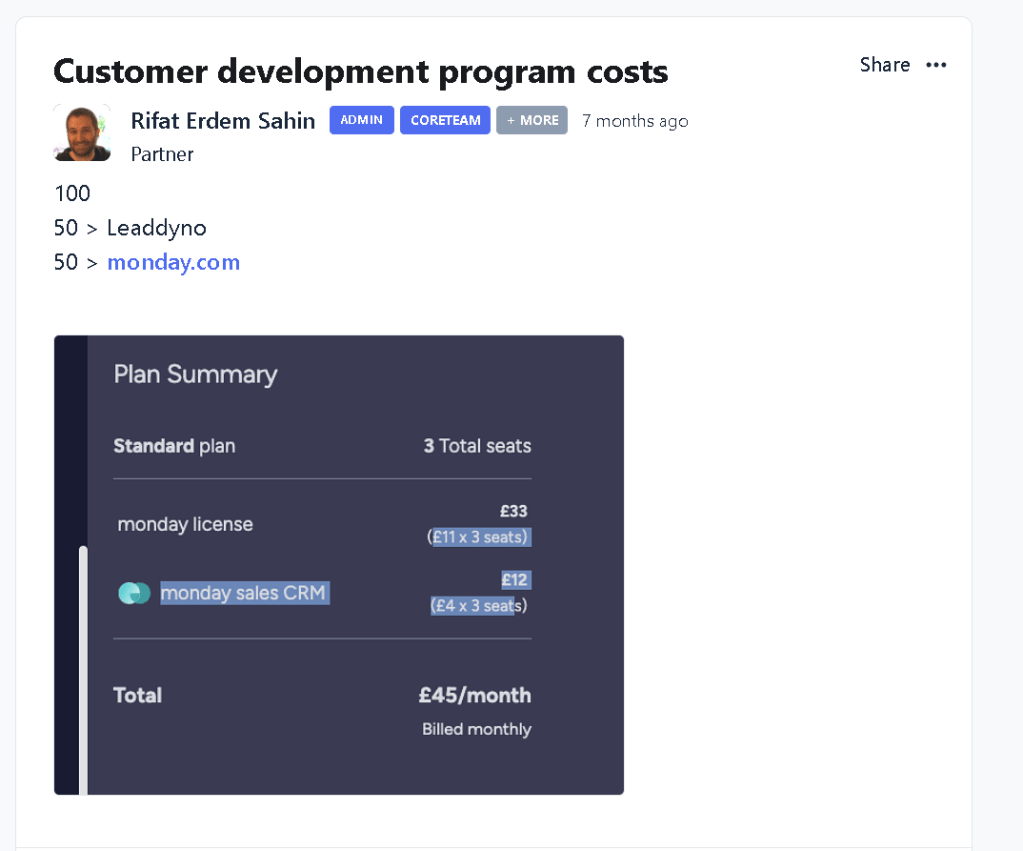Click the Share button

[885, 65]
